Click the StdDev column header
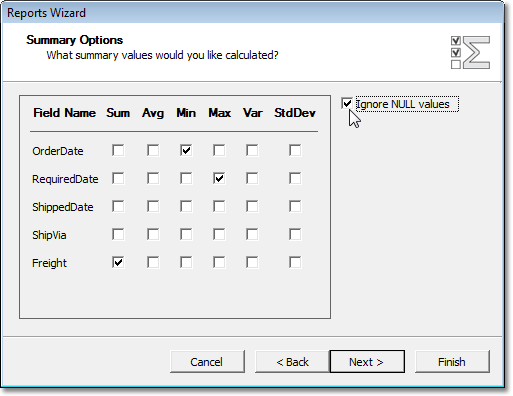 pyautogui.click(x=295, y=113)
